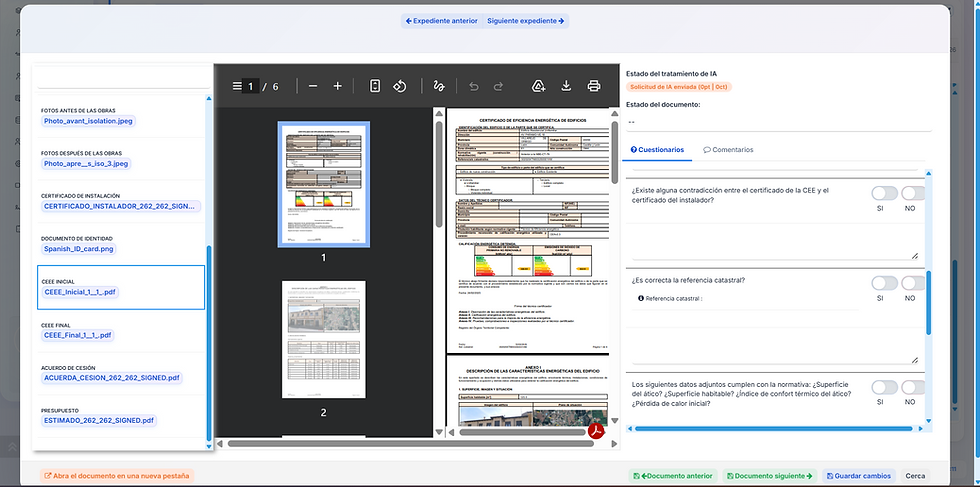Viewport: 980px width, 487px height.
Task: Click the IA status badge 'Solicitud de IA enviada'
Action: pyautogui.click(x=679, y=87)
